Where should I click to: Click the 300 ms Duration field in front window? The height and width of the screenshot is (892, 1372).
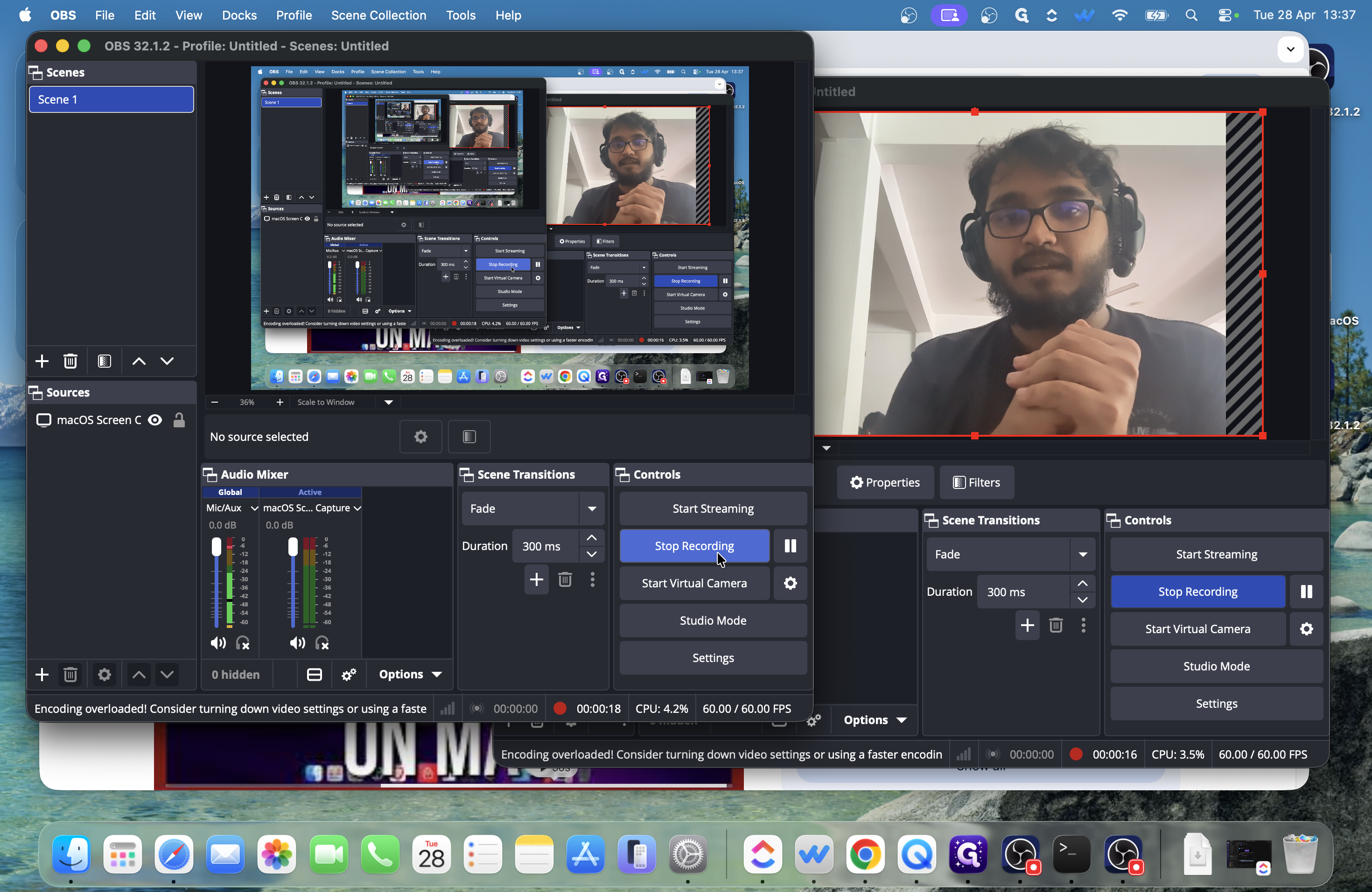[x=546, y=546]
